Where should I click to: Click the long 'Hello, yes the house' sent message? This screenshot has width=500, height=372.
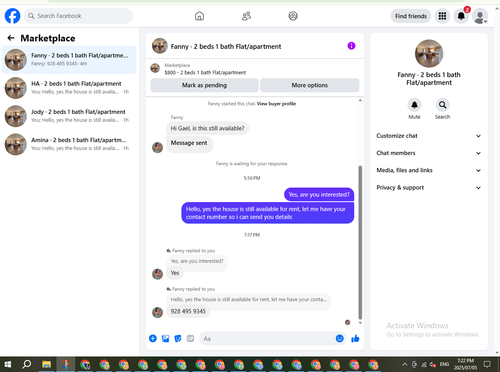coord(268,213)
